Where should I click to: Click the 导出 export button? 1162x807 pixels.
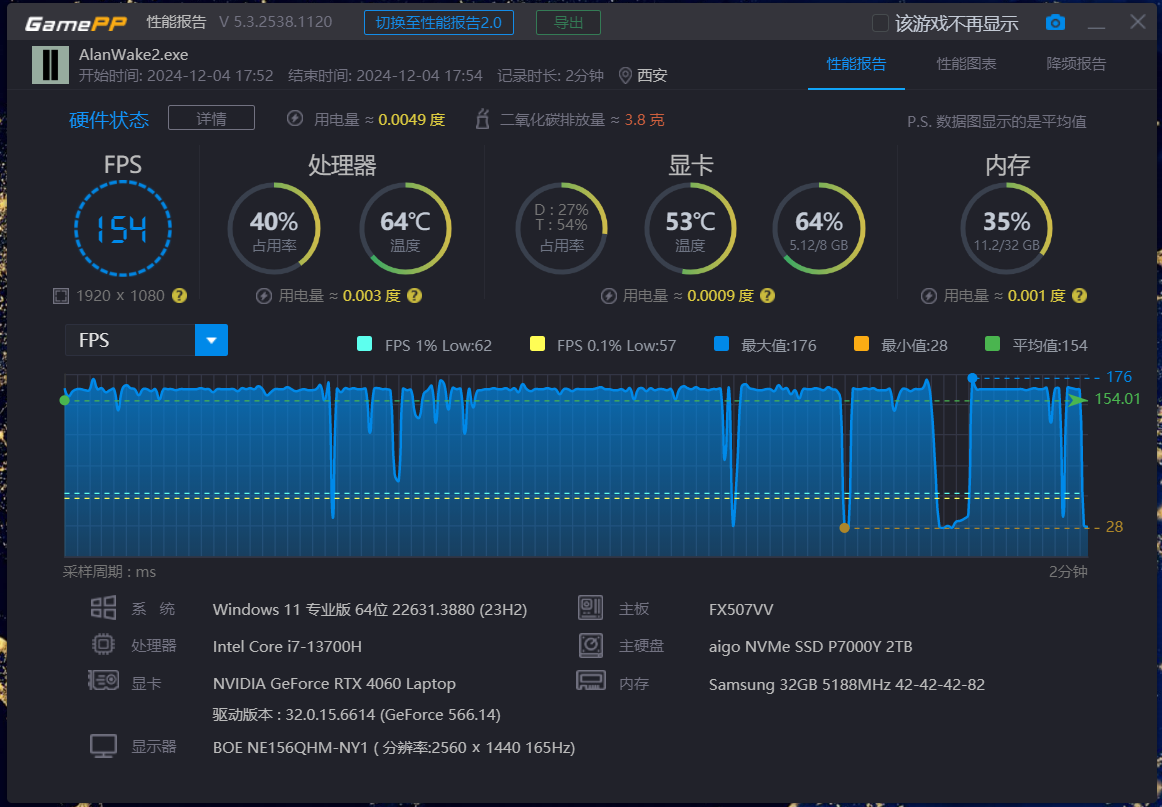568,23
